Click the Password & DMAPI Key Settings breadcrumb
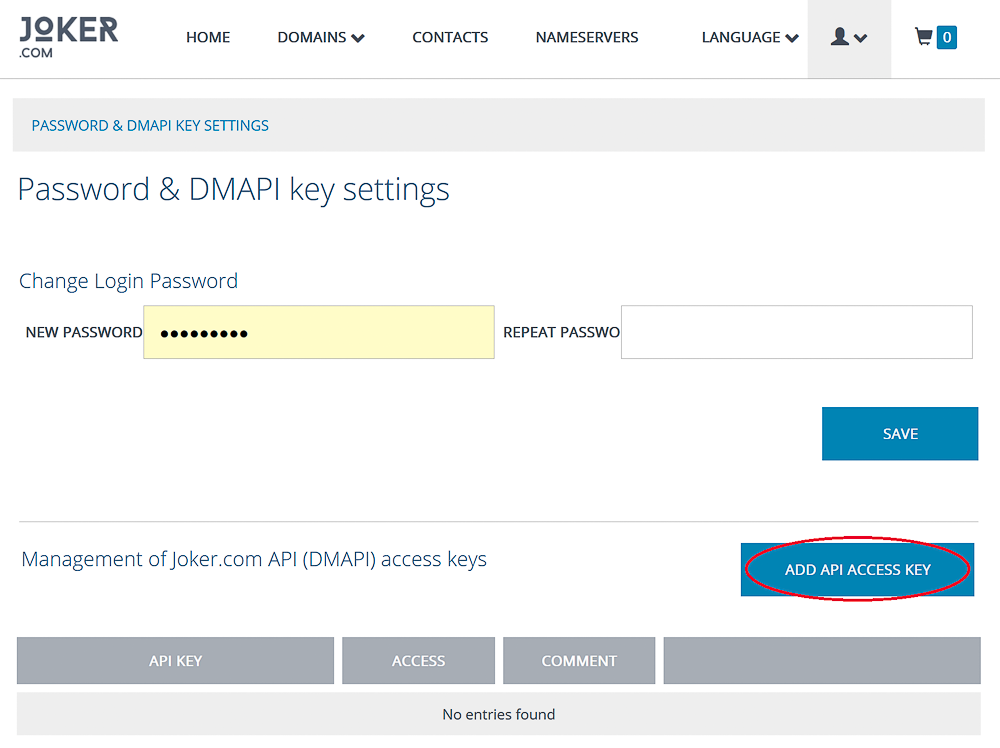The width and height of the screenshot is (1000, 748). (151, 126)
